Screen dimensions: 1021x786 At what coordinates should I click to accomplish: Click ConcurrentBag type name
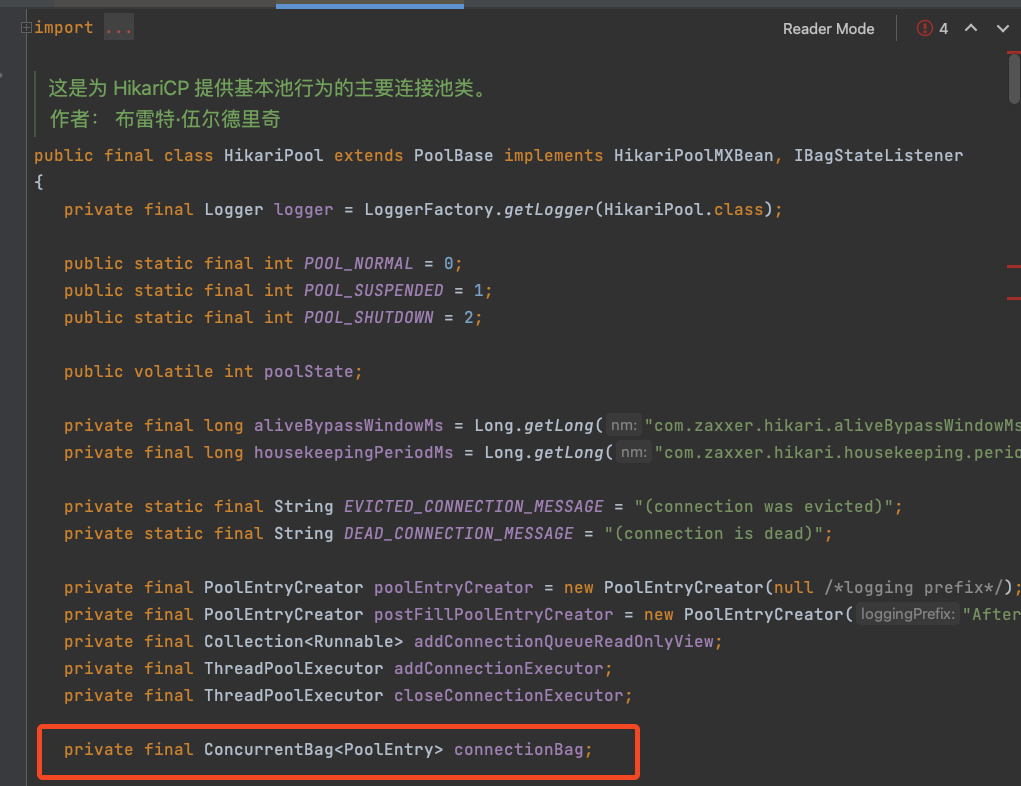(x=268, y=750)
